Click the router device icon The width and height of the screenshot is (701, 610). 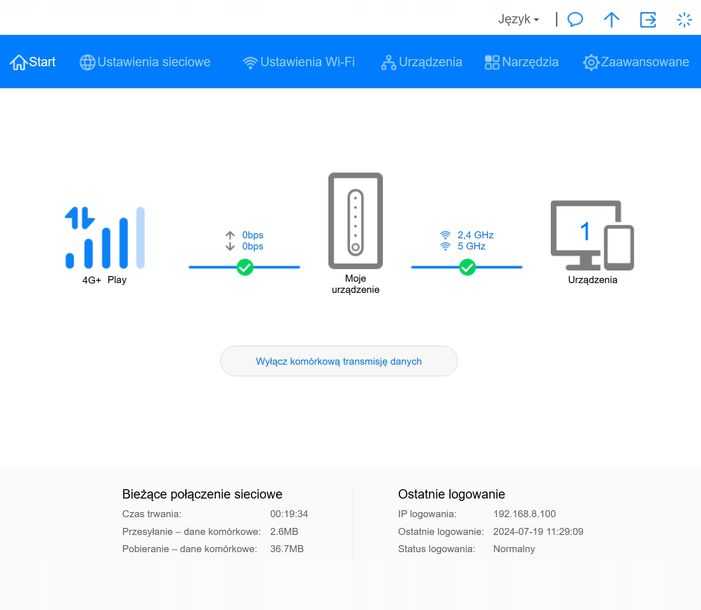tap(355, 220)
